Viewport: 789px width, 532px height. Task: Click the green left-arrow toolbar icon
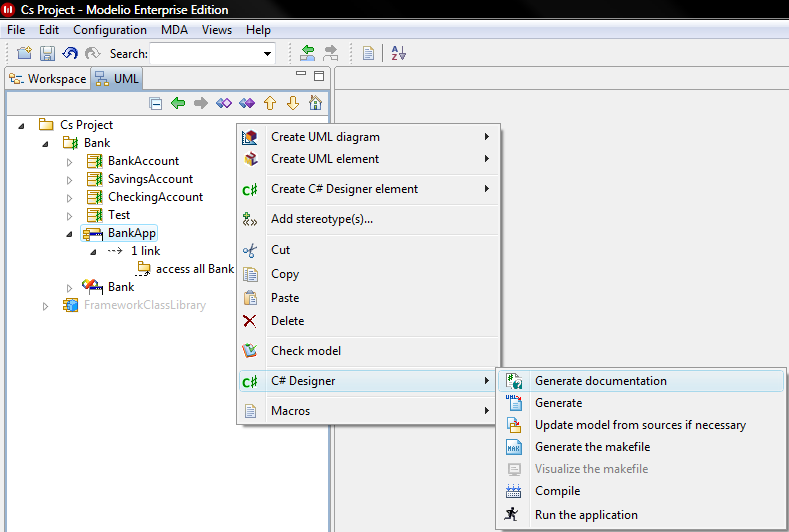click(307, 53)
